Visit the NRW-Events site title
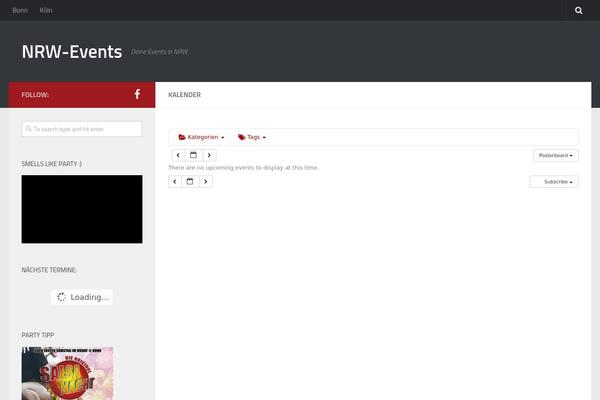Screen dimensions: 600x400 (72, 52)
